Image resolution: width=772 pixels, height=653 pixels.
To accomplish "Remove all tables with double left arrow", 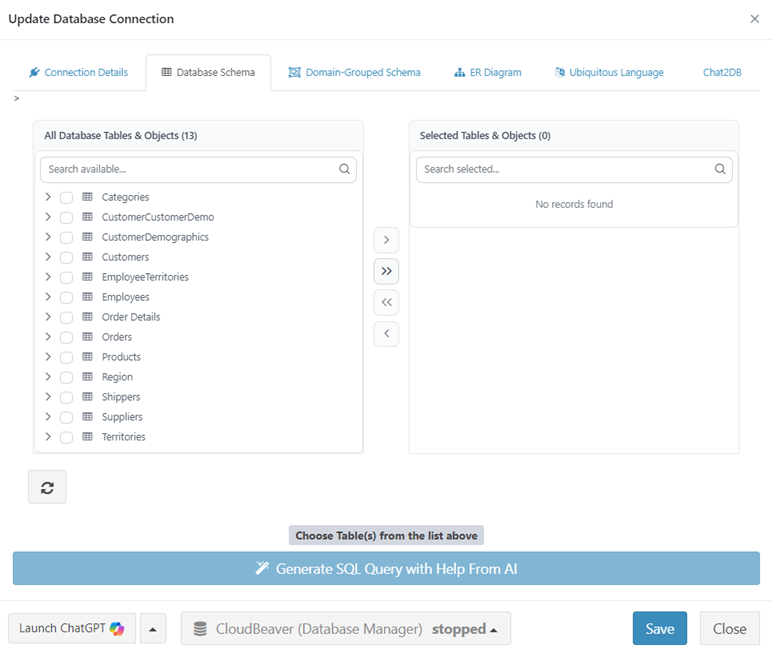I will [x=386, y=302].
